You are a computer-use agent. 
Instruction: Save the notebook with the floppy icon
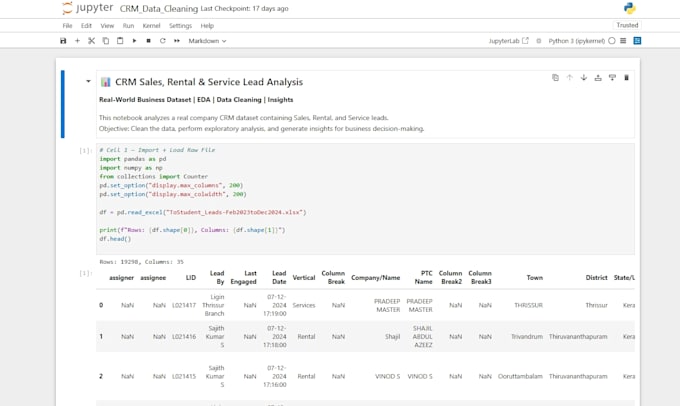(x=63, y=41)
